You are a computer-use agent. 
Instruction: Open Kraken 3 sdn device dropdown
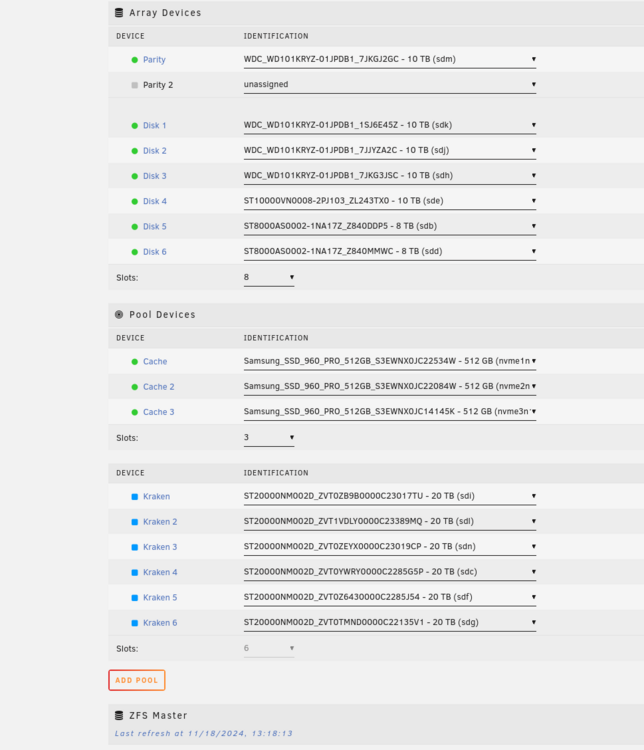coord(390,547)
